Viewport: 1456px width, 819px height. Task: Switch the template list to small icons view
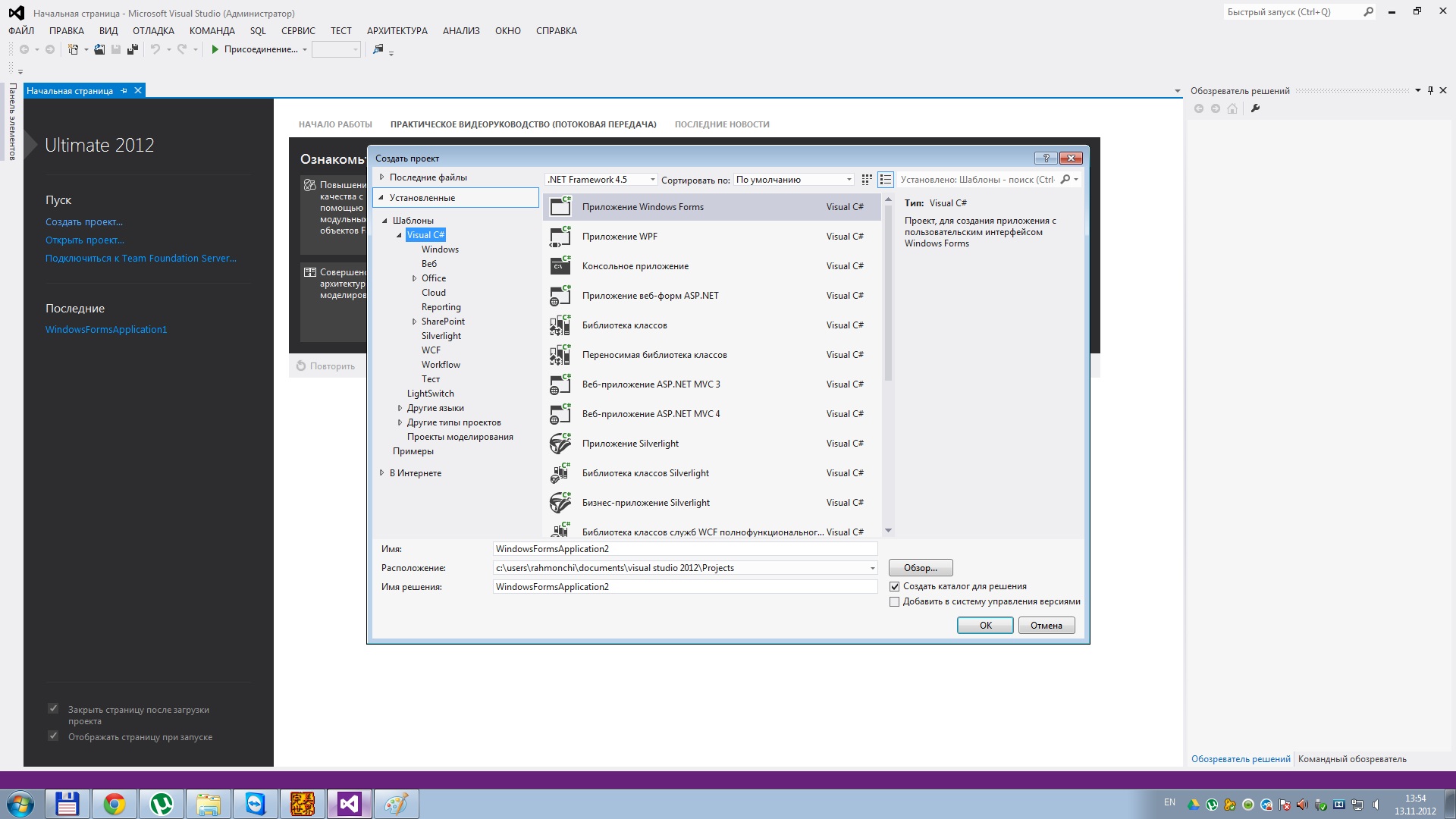(867, 180)
